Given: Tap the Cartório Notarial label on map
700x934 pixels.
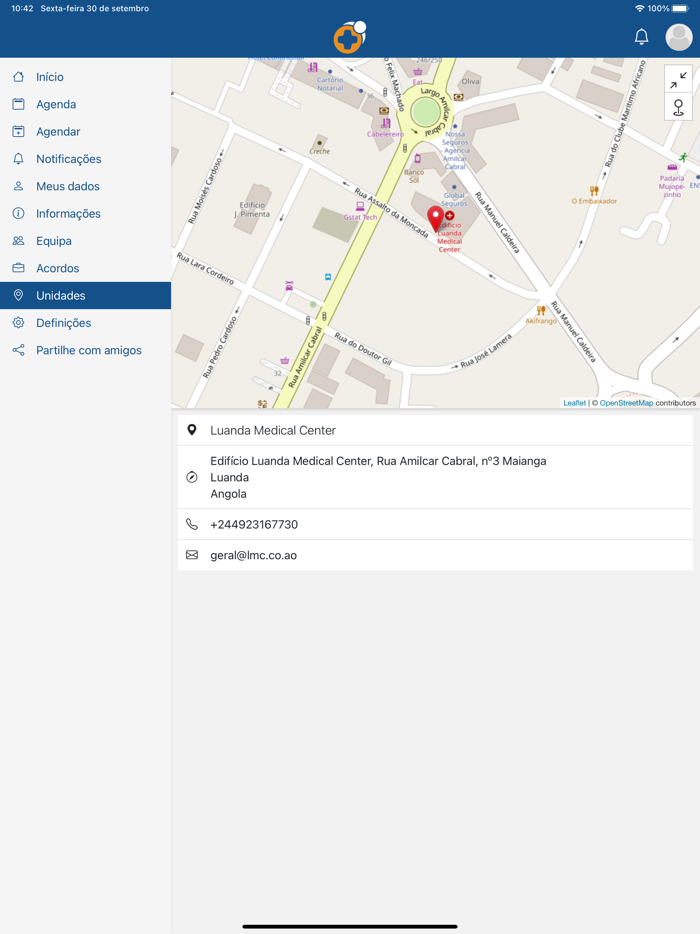Looking at the screenshot, I should coord(330,83).
